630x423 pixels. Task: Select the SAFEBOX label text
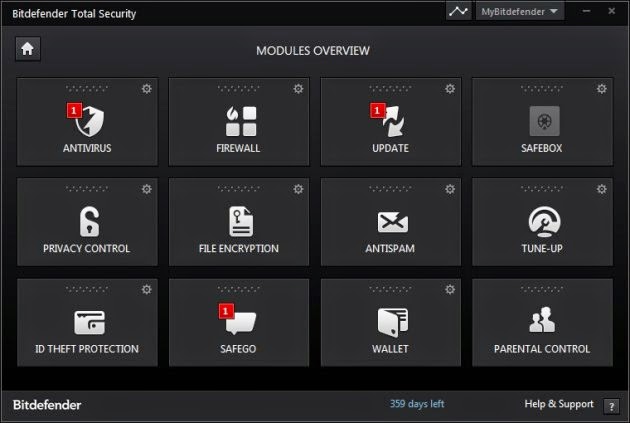click(542, 148)
